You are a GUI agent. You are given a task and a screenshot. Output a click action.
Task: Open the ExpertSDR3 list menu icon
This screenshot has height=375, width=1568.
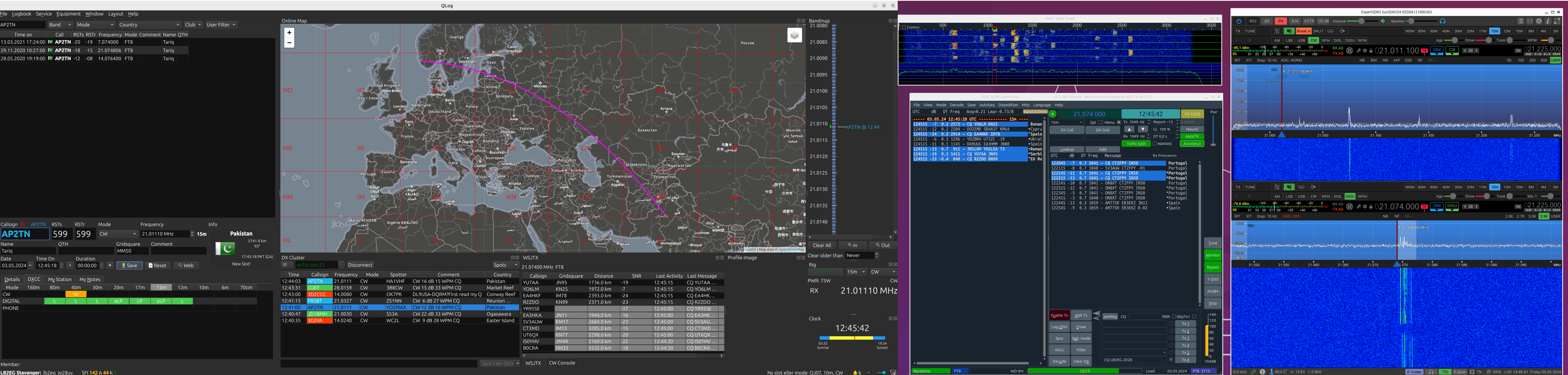tap(1521, 21)
